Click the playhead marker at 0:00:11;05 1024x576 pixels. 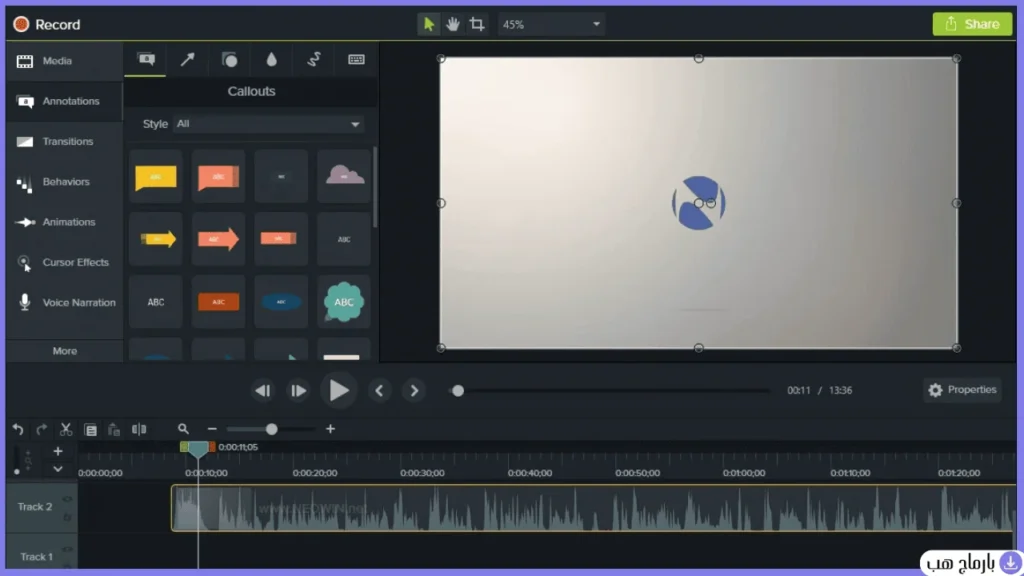coord(198,448)
